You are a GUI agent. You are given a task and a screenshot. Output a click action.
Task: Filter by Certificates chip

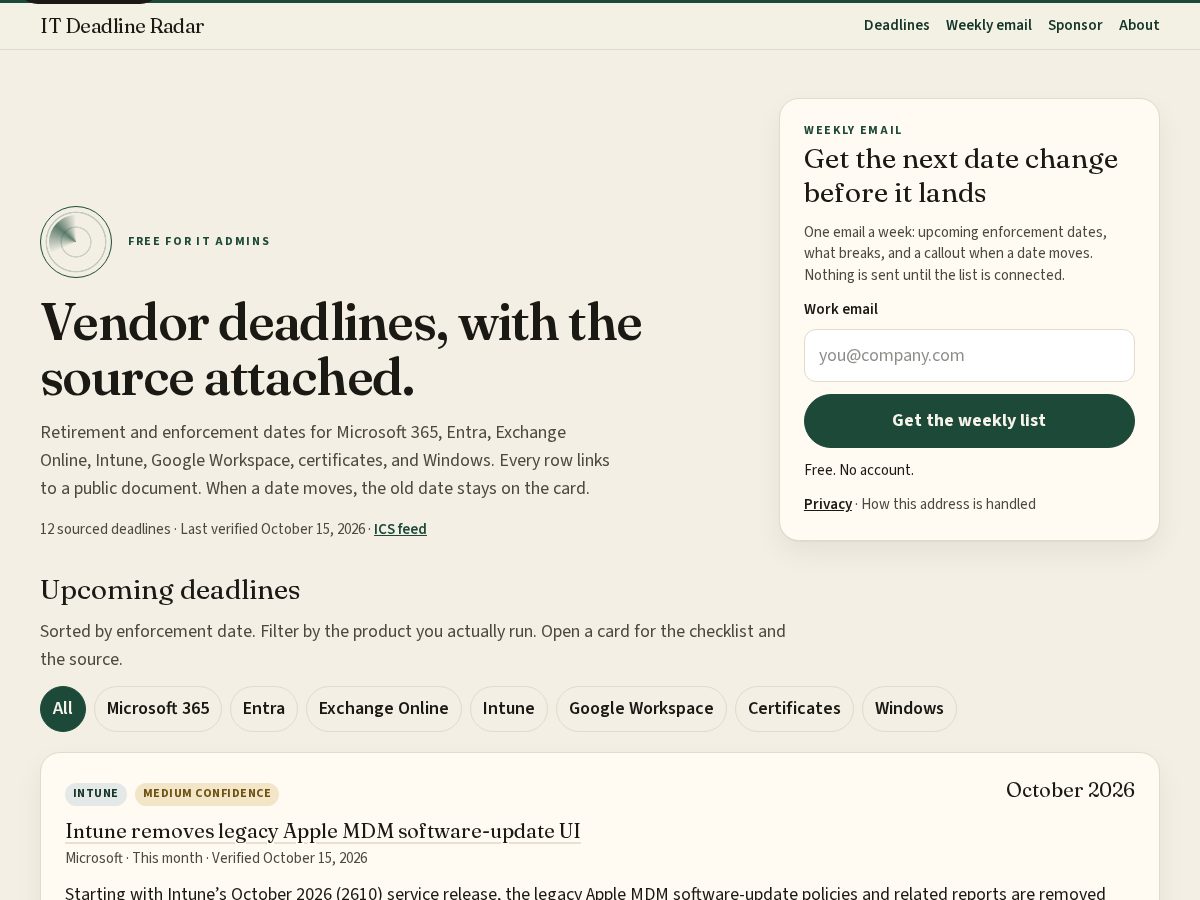pos(794,709)
